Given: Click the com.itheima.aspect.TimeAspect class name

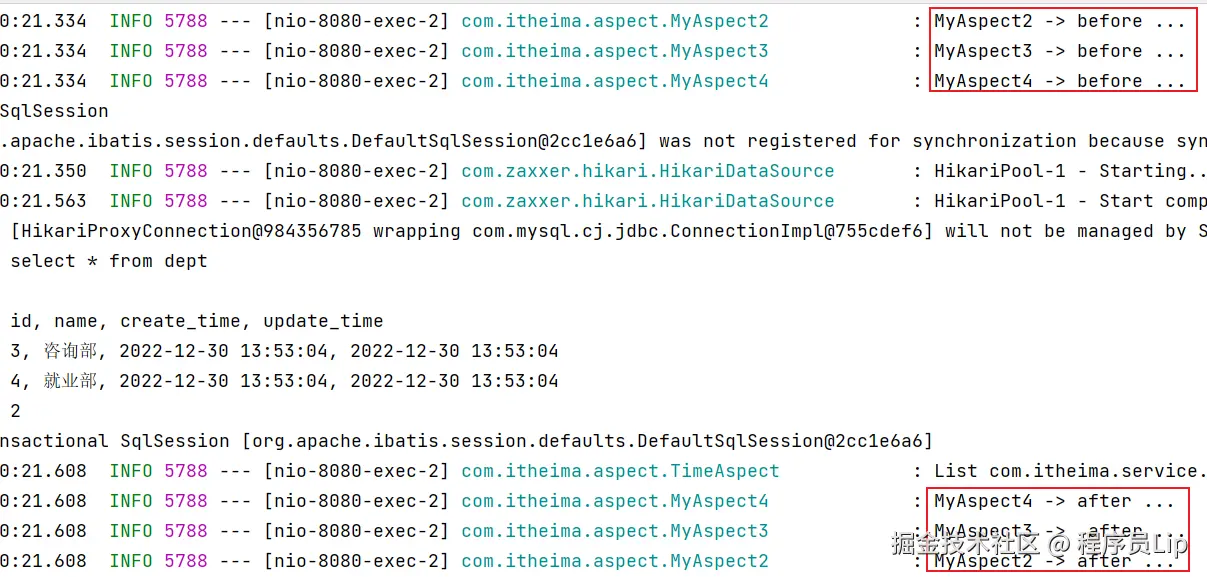Looking at the screenshot, I should click(x=620, y=471).
